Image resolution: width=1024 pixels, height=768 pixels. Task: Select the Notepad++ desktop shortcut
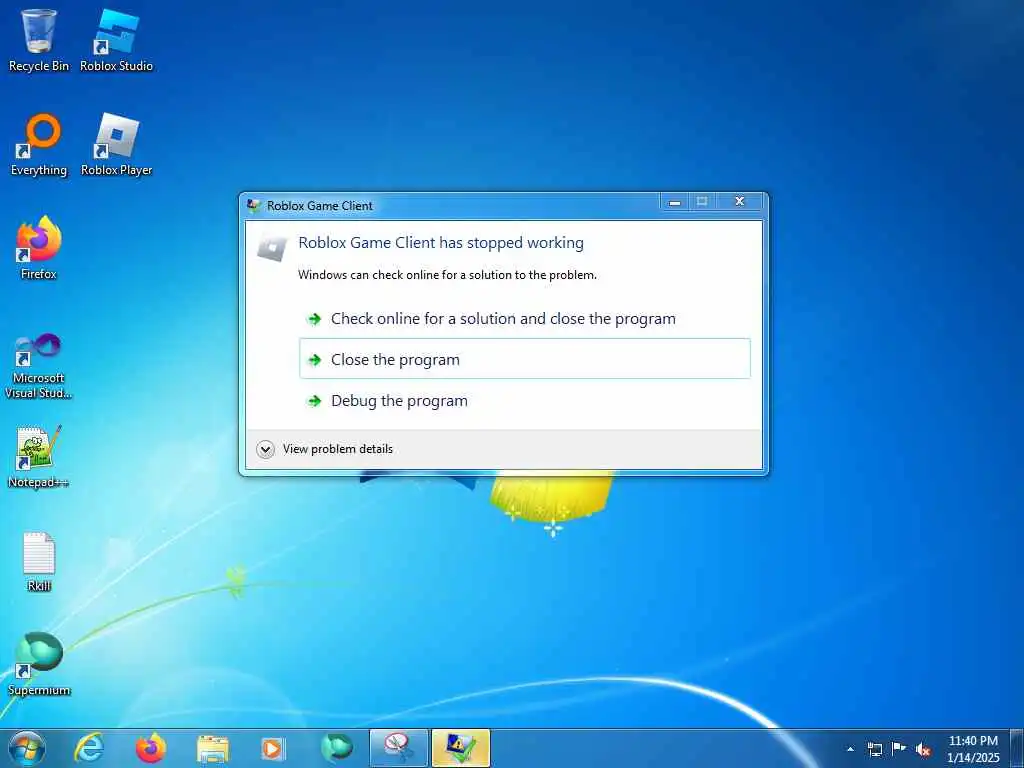[x=39, y=457]
